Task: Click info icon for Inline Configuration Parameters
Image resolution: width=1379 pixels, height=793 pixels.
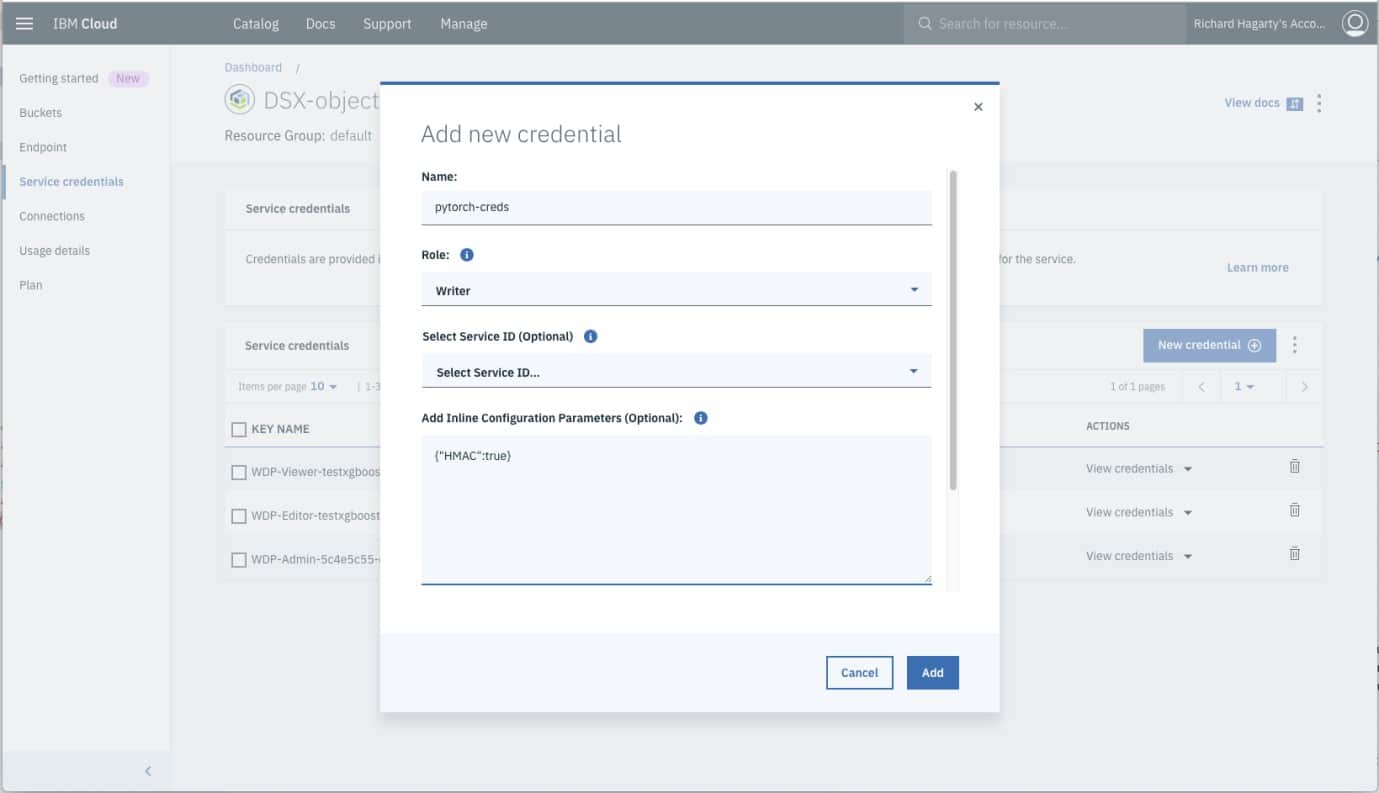Action: point(700,418)
